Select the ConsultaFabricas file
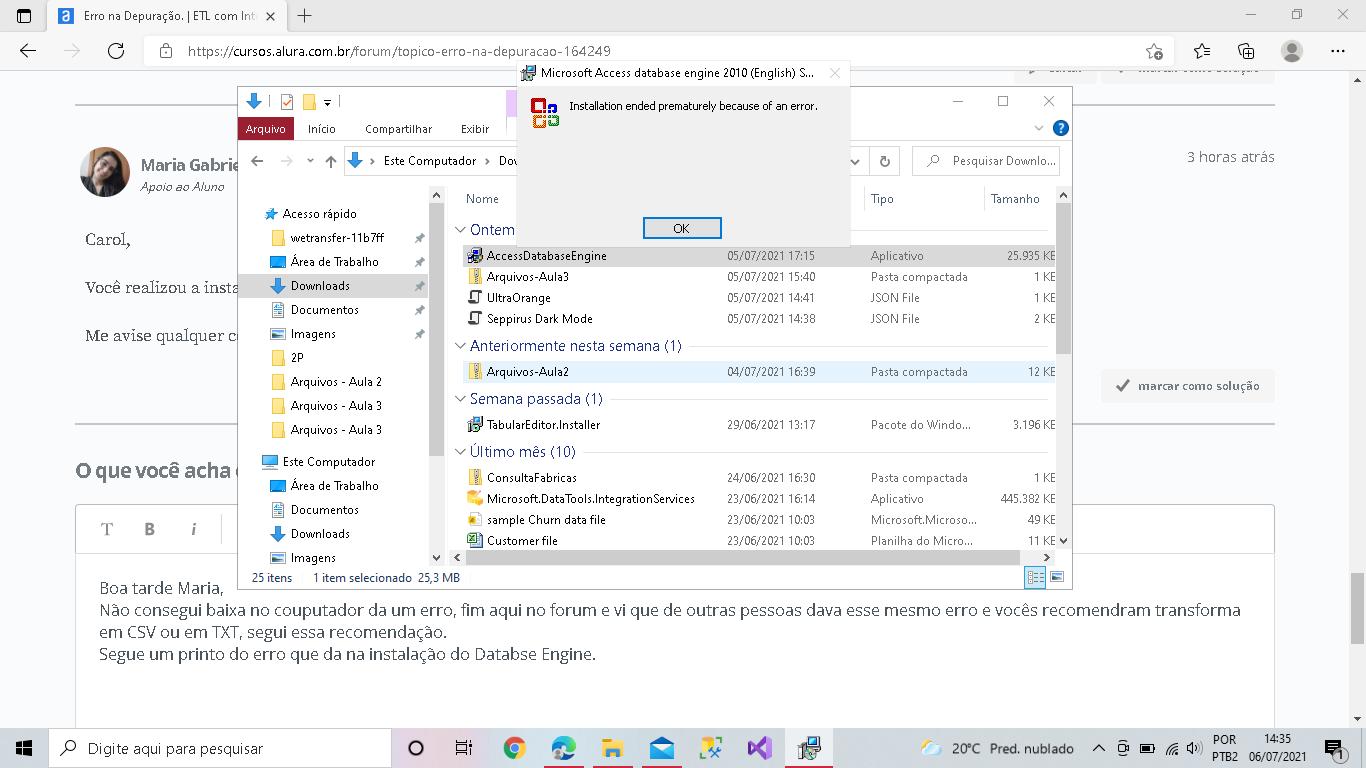 tap(760, 478)
